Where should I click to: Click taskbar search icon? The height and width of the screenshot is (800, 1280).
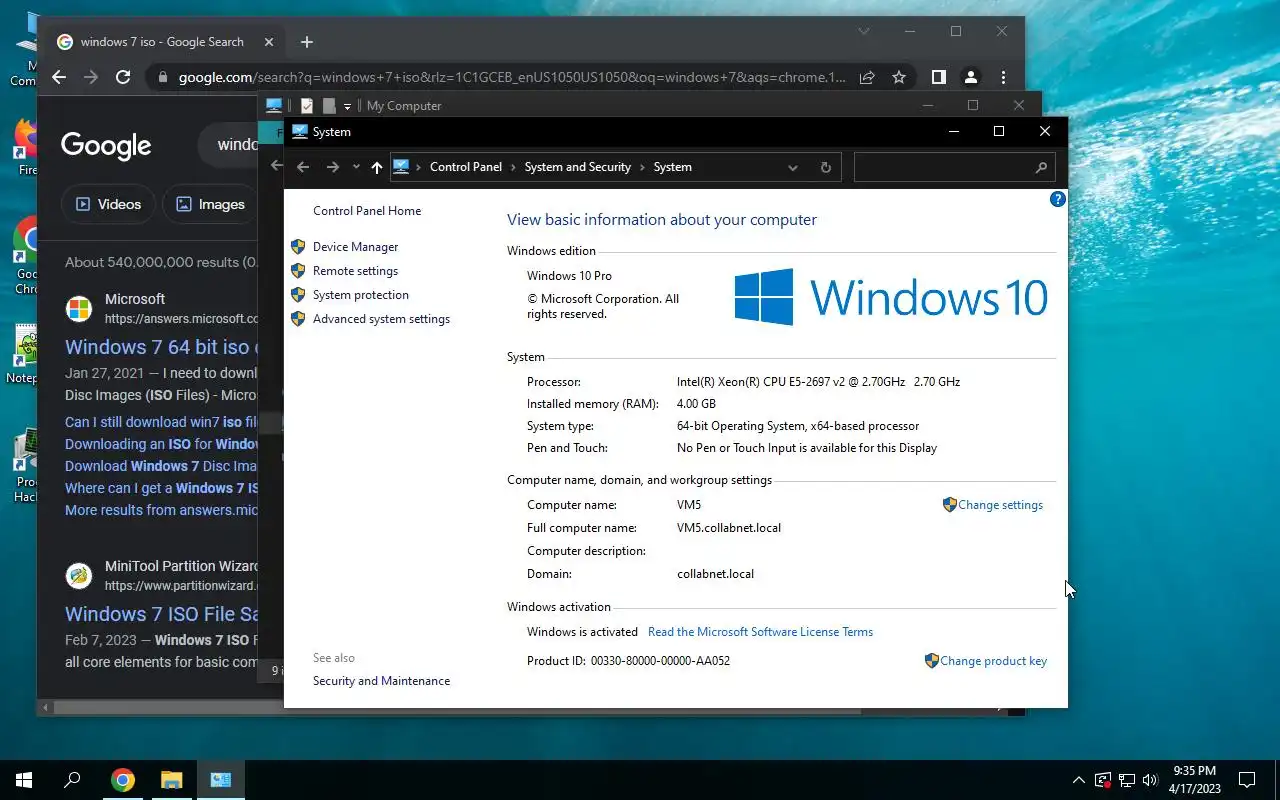(x=72, y=780)
